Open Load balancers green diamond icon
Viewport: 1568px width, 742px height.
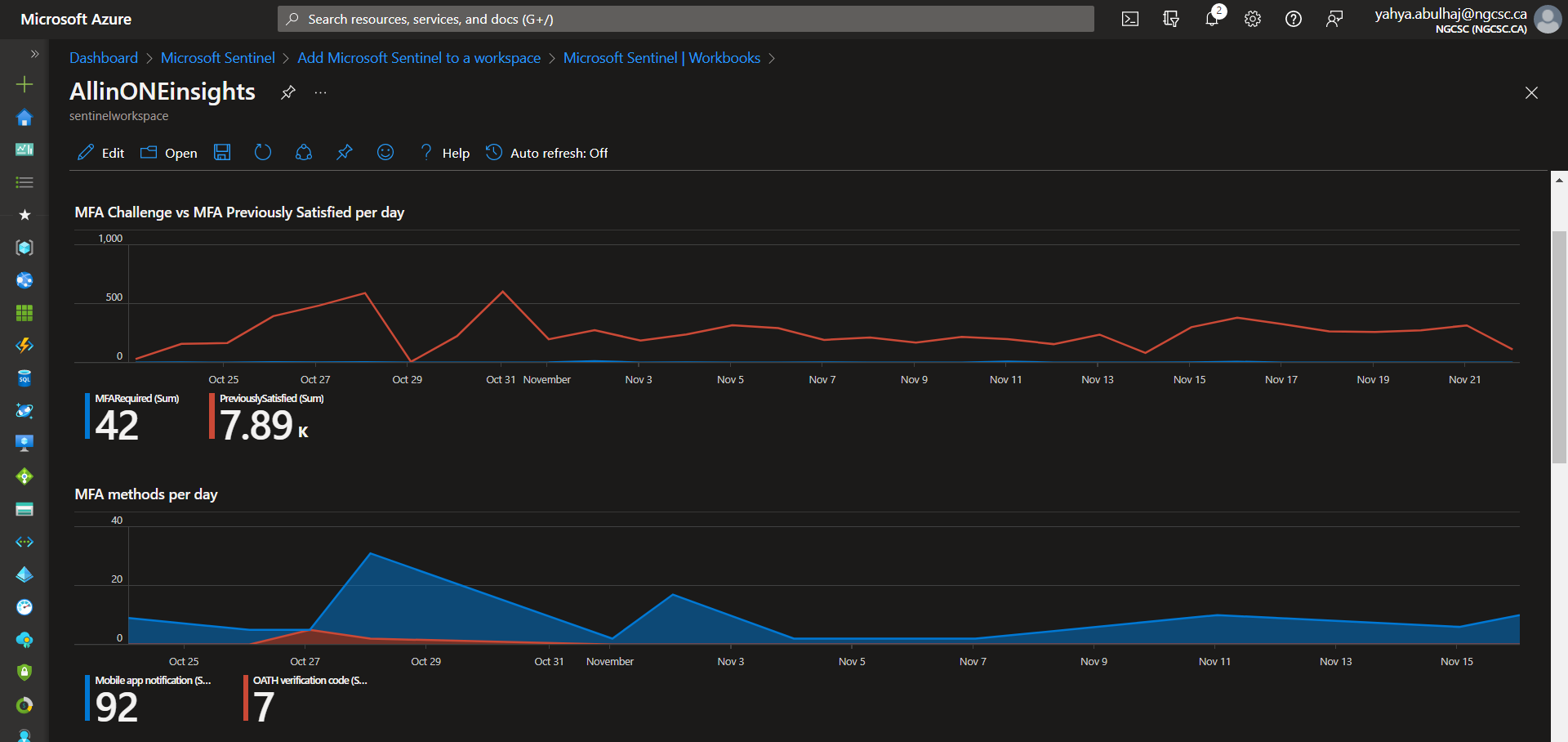(x=24, y=476)
